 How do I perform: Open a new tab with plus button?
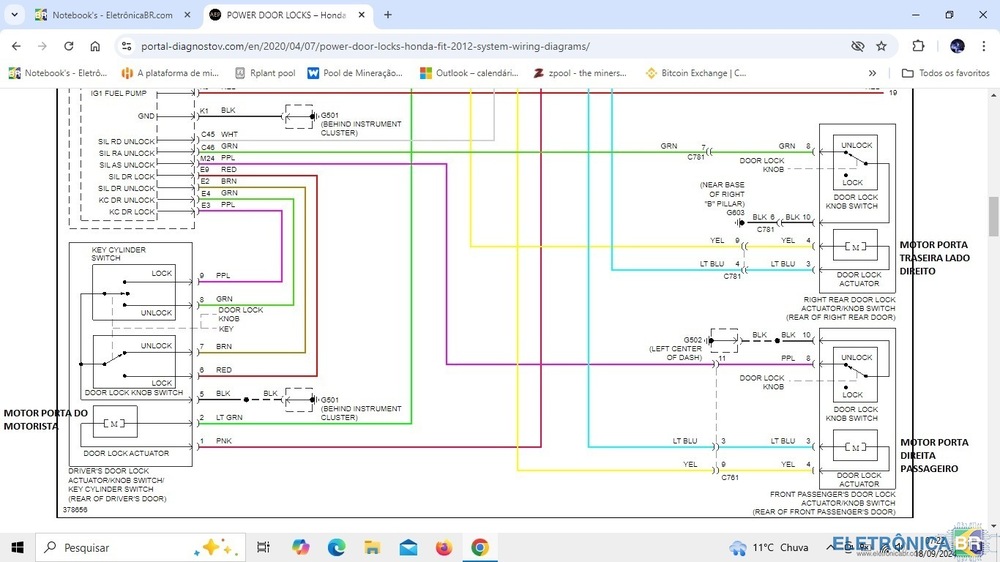(x=388, y=15)
